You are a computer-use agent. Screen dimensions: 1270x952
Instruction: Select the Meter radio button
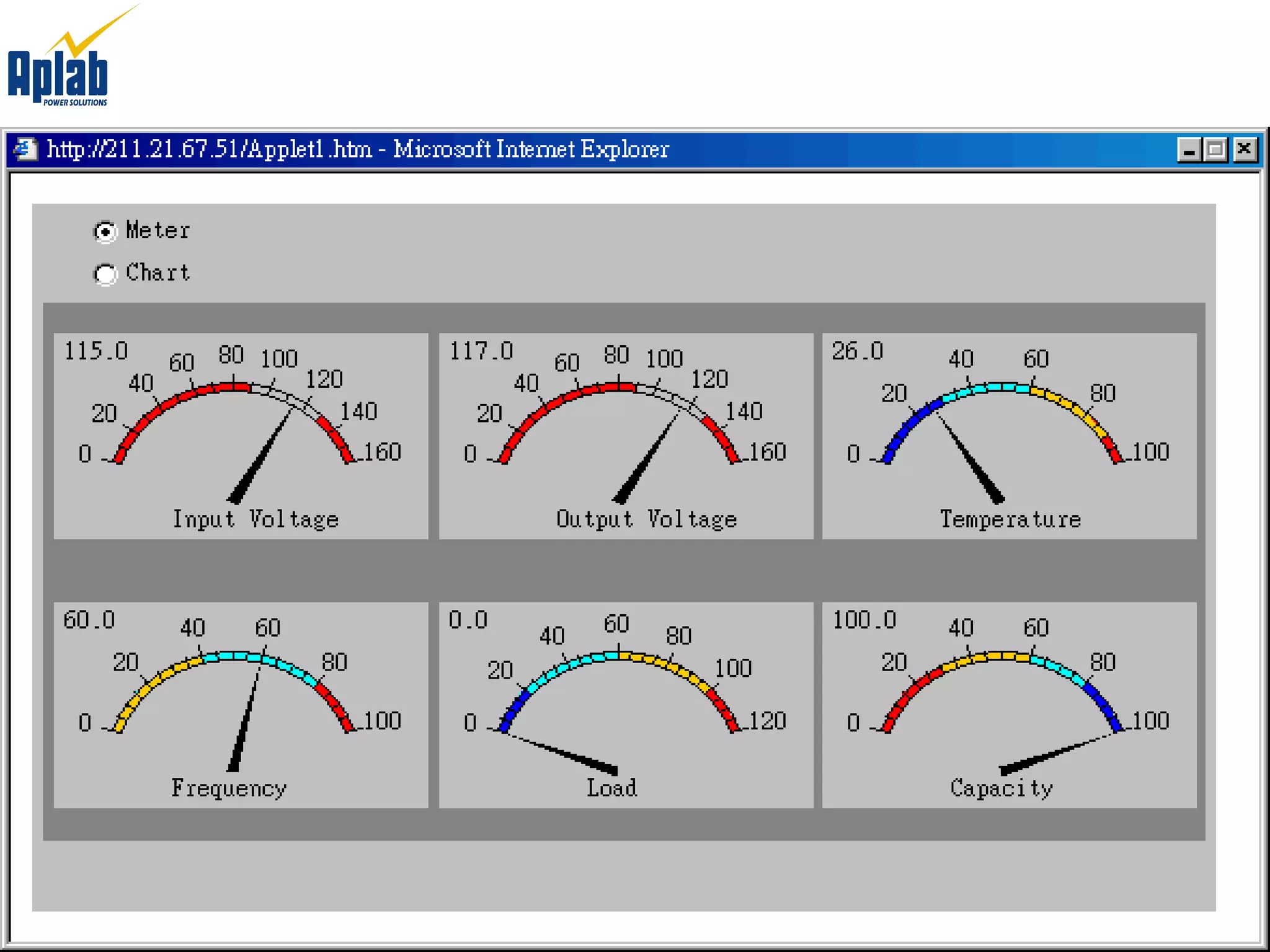(105, 232)
